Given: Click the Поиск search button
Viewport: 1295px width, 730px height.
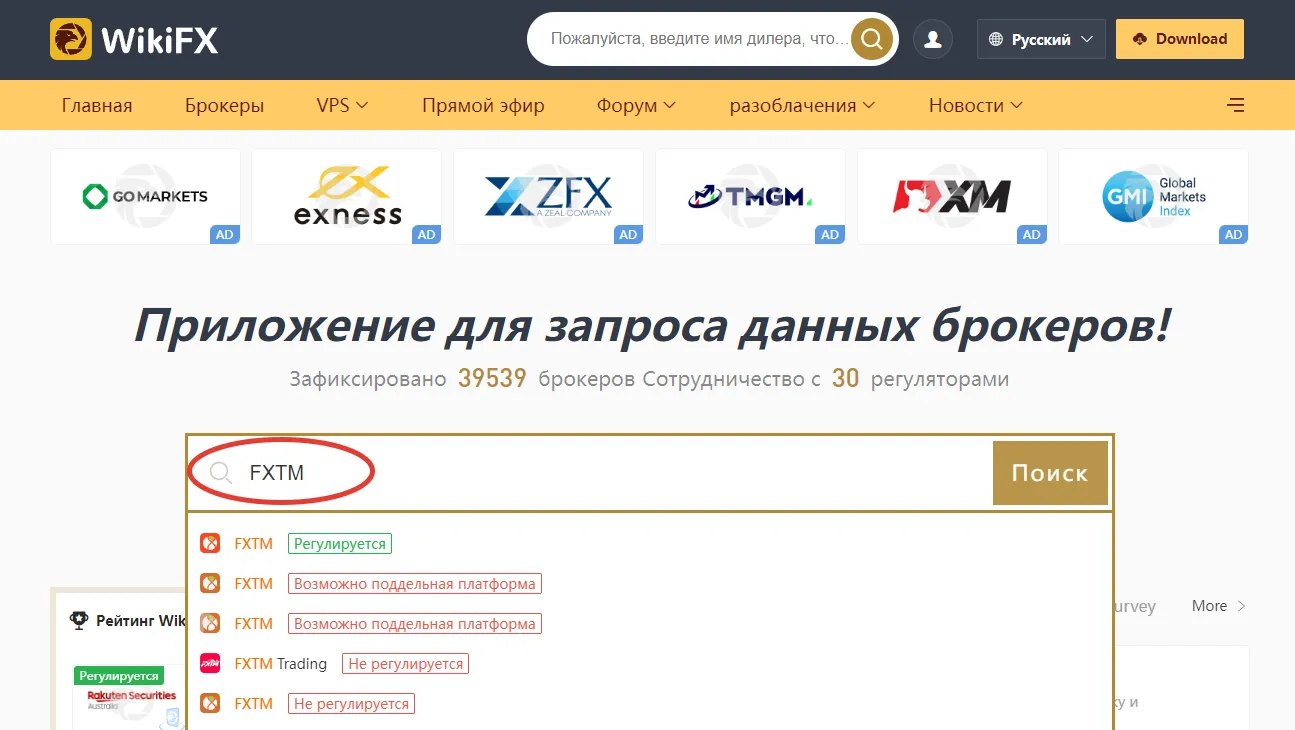Looking at the screenshot, I should coord(1050,473).
